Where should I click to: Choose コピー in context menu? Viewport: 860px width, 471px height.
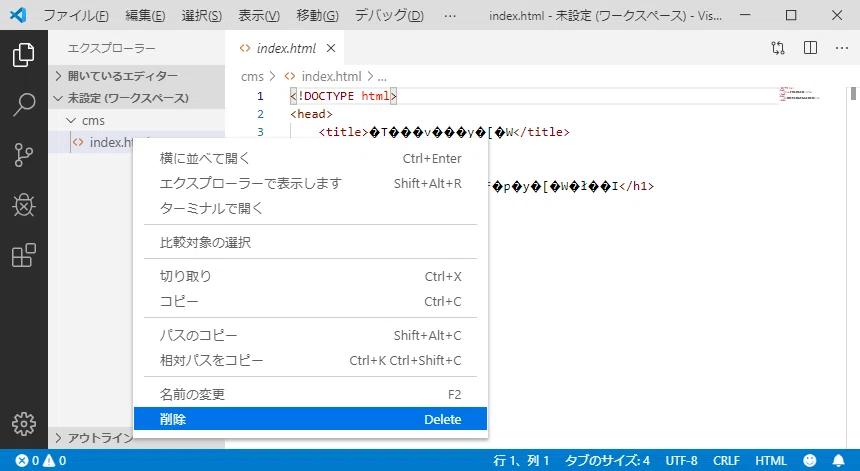pyautogui.click(x=310, y=302)
